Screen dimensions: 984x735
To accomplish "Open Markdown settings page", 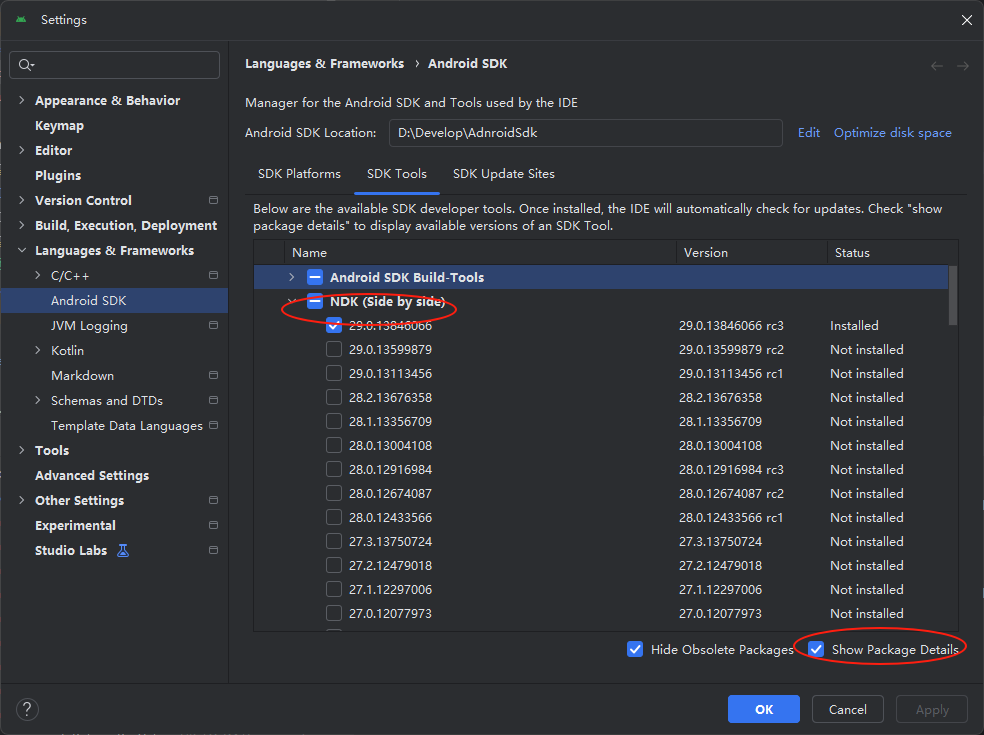I will (82, 375).
